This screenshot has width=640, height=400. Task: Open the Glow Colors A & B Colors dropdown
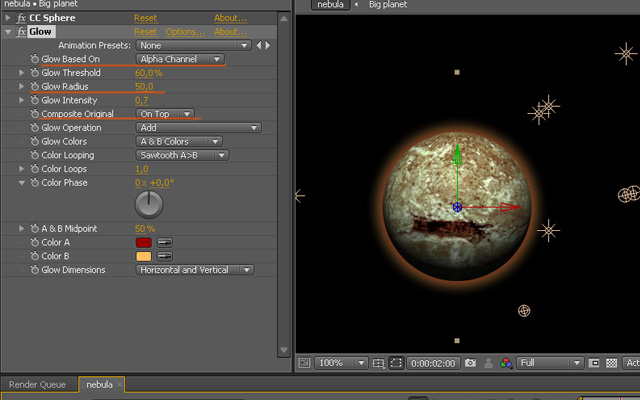179,142
